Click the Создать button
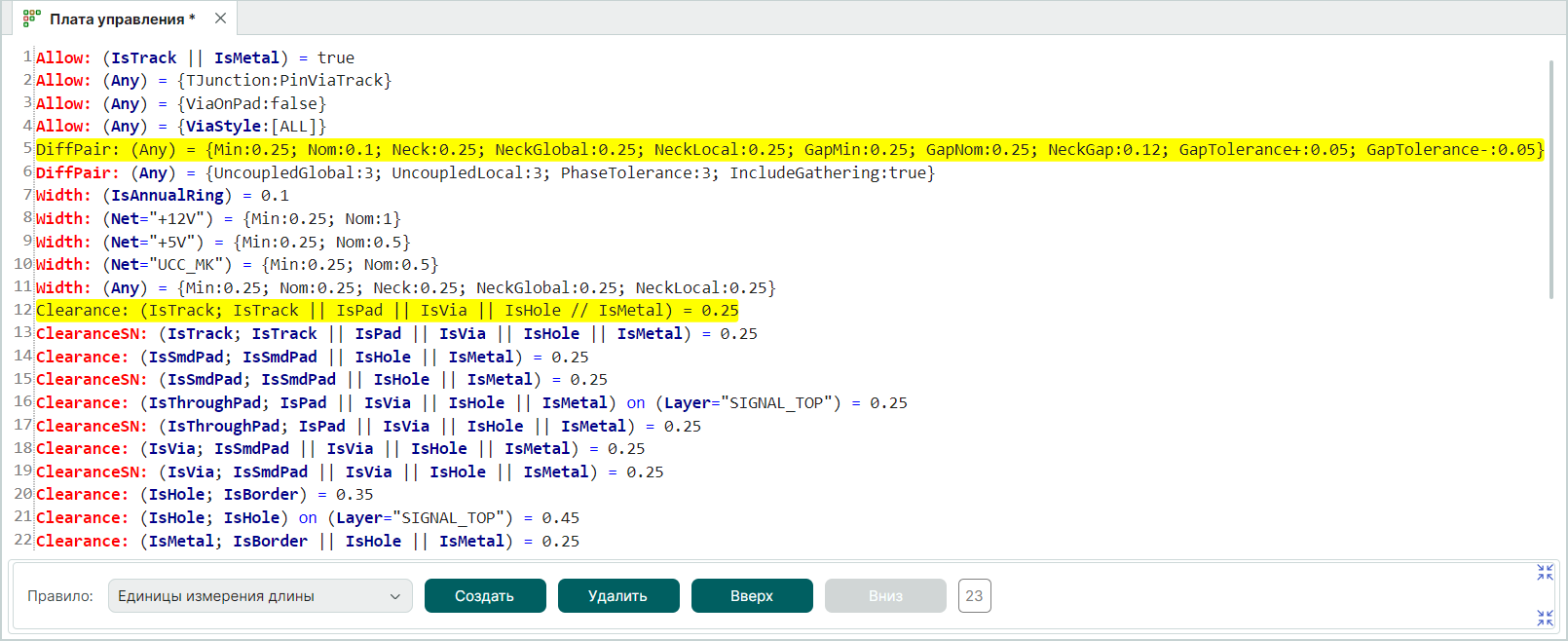The image size is (1568, 641). click(x=485, y=596)
